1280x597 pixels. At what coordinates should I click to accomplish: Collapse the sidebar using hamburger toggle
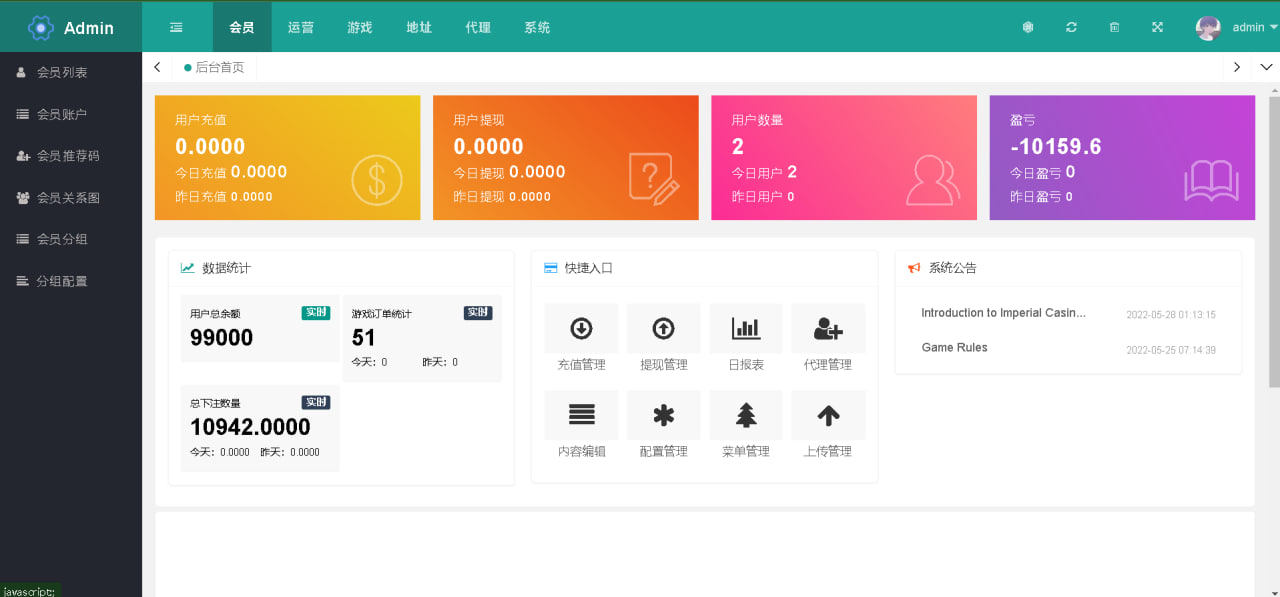[176, 27]
